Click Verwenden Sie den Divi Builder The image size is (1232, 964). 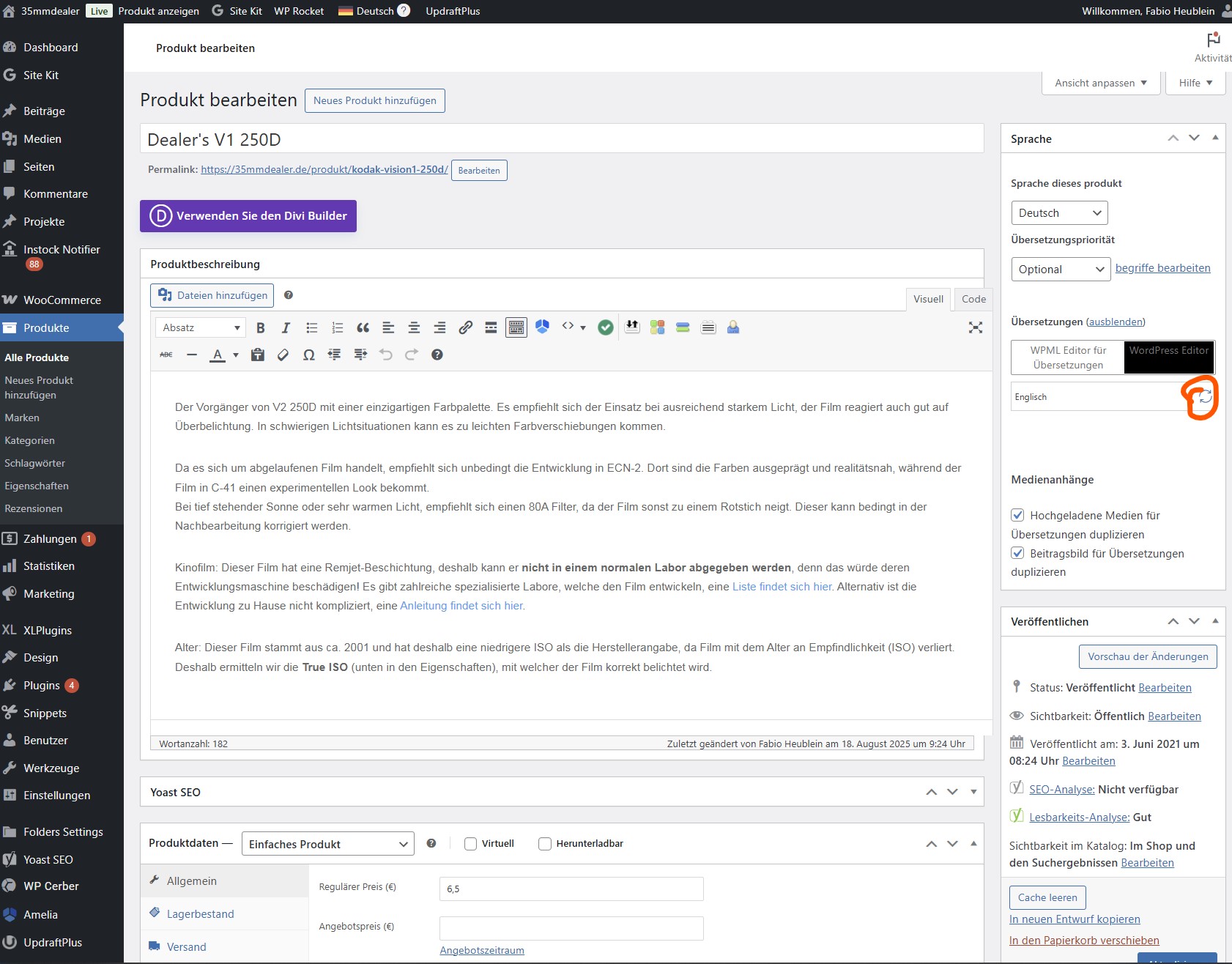tap(248, 216)
